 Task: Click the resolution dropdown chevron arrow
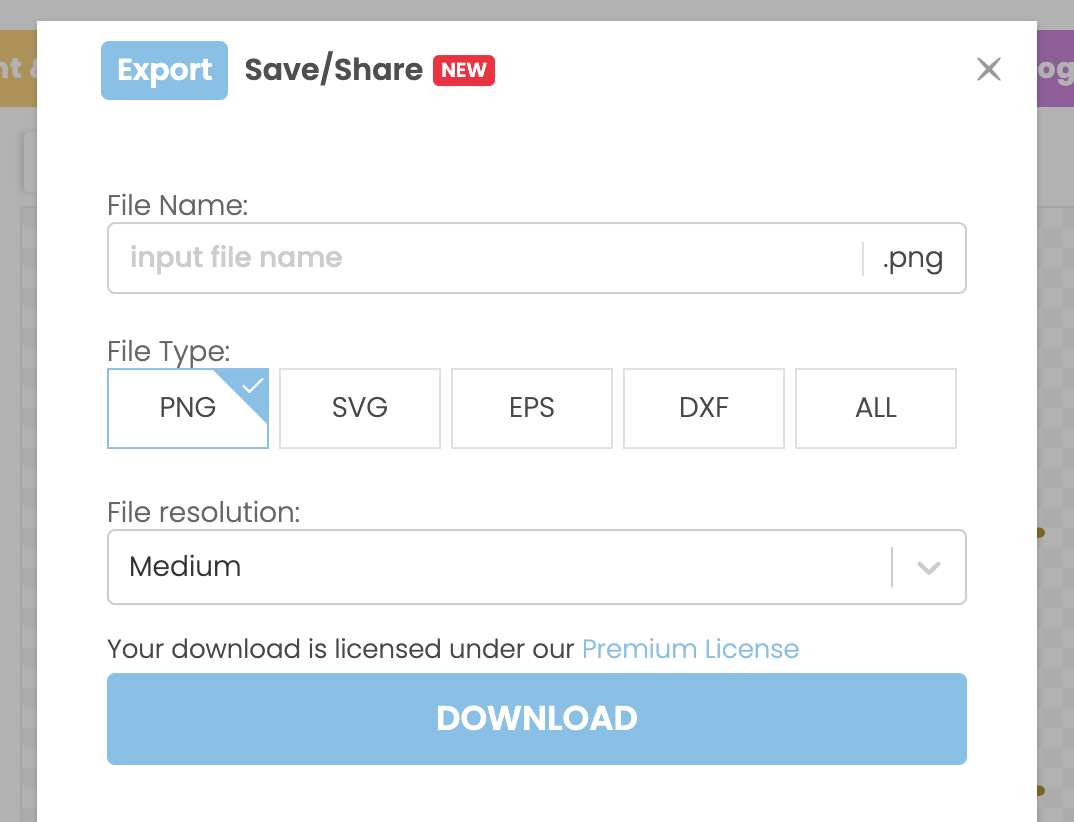pyautogui.click(x=928, y=567)
